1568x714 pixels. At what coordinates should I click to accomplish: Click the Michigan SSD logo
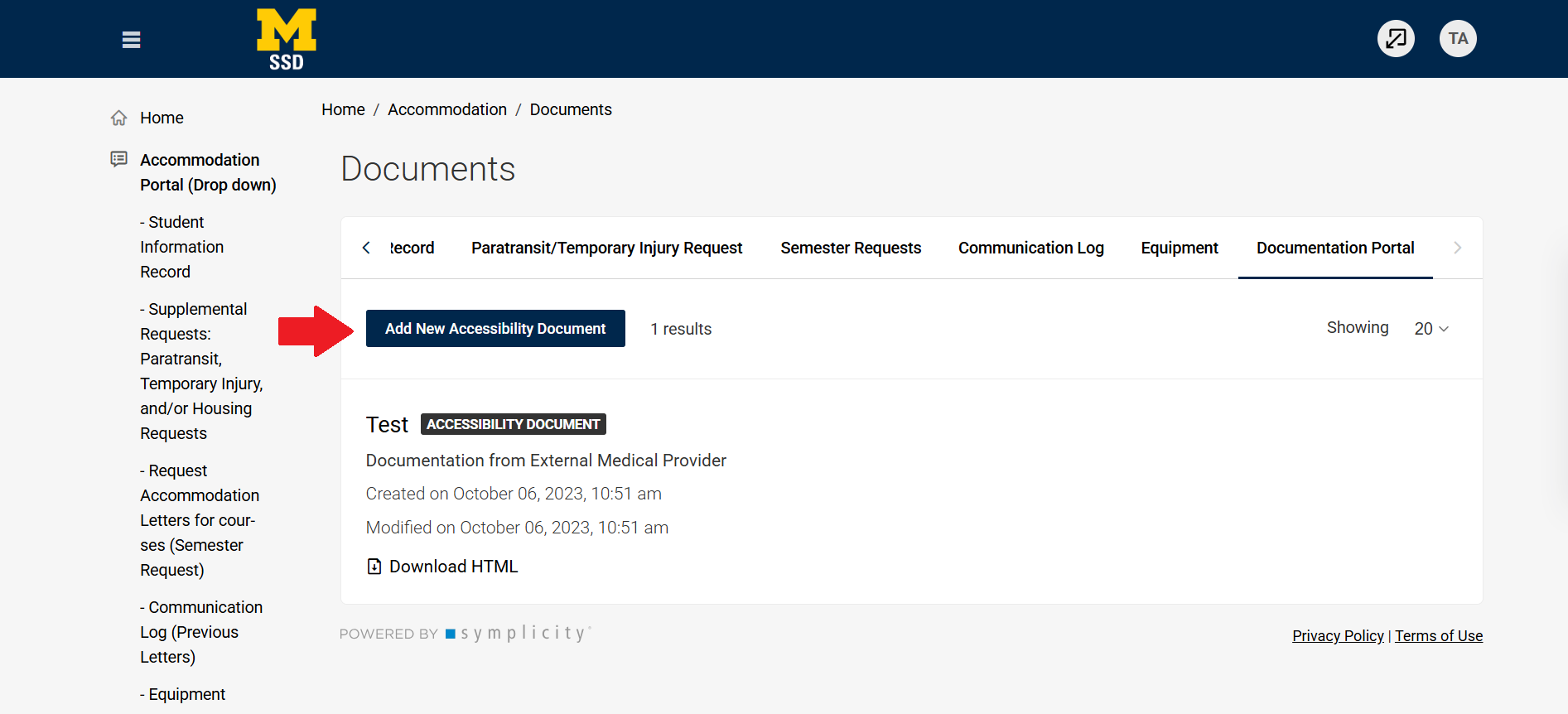click(287, 39)
